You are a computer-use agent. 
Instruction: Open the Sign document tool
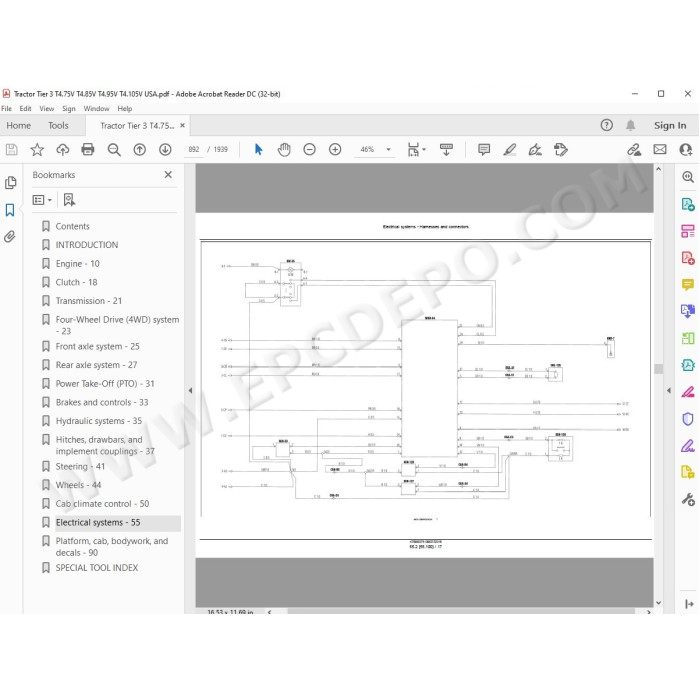point(535,150)
